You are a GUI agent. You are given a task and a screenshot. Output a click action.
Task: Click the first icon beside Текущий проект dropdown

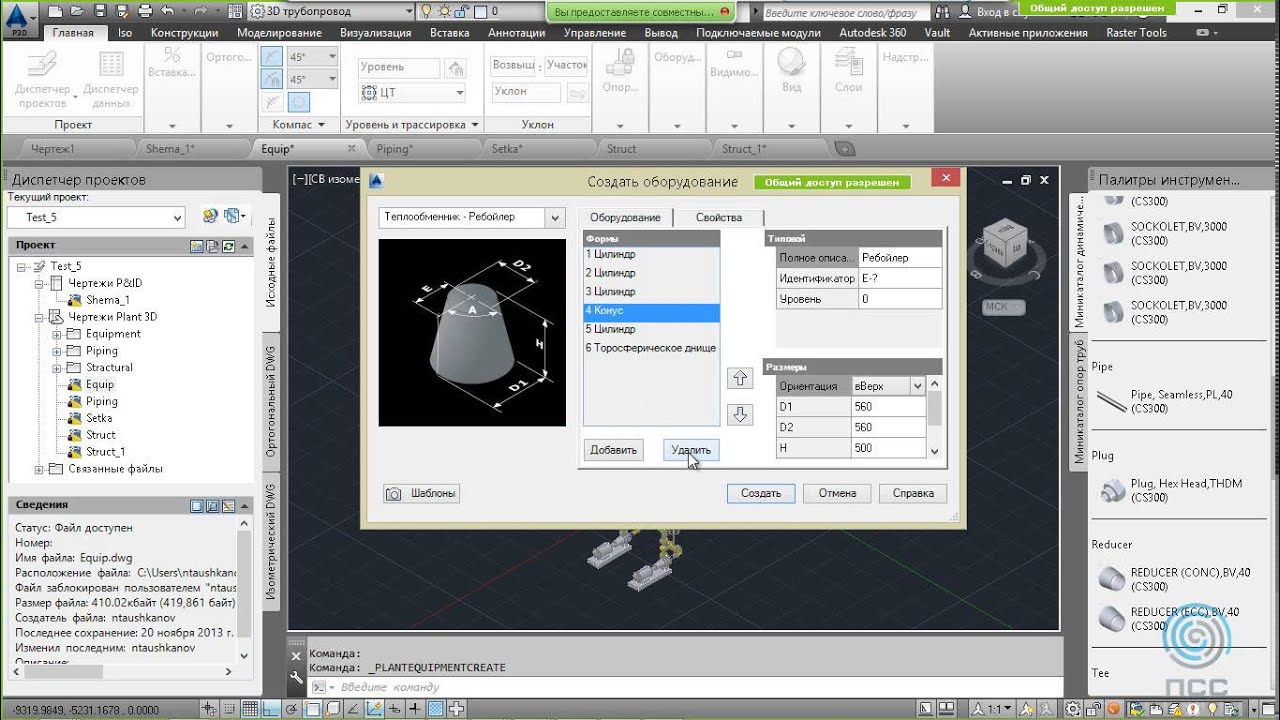[x=210, y=216]
